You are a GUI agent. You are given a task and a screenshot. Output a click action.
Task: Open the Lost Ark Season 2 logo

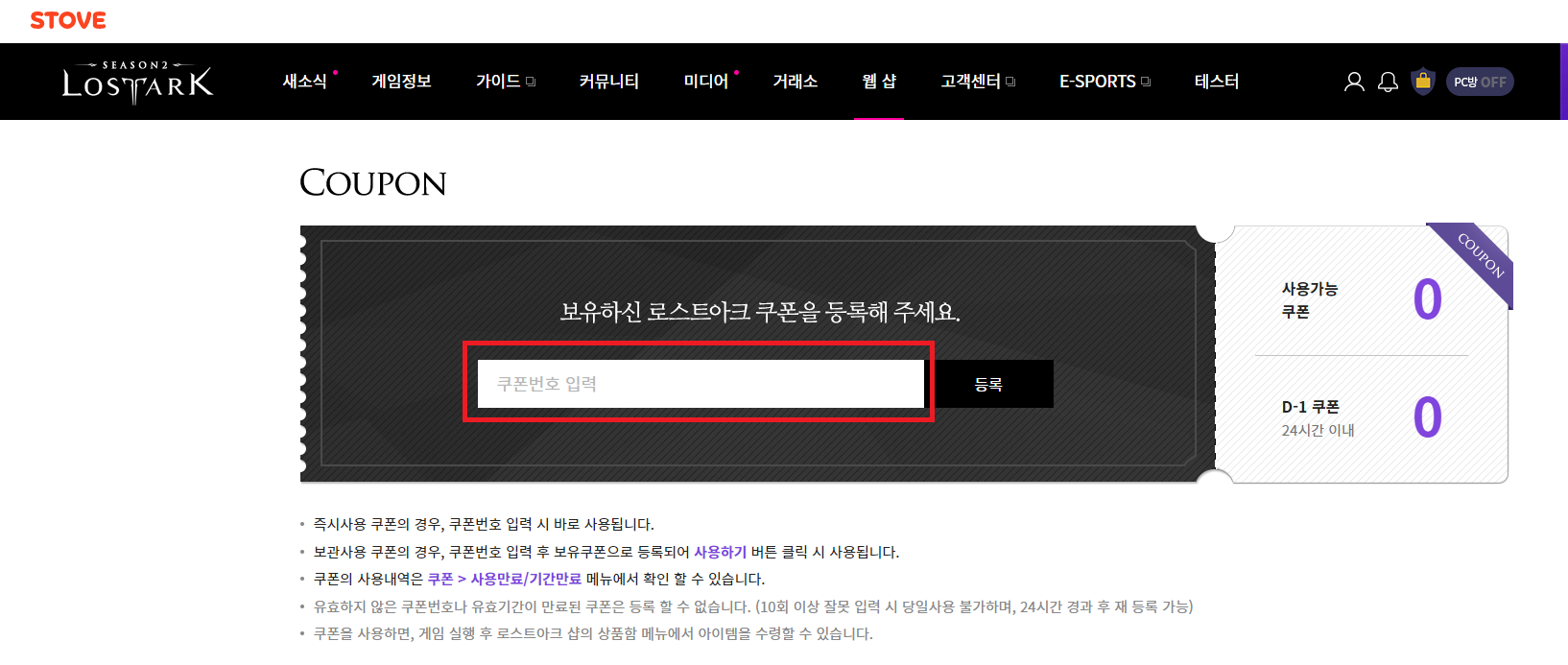point(138,82)
